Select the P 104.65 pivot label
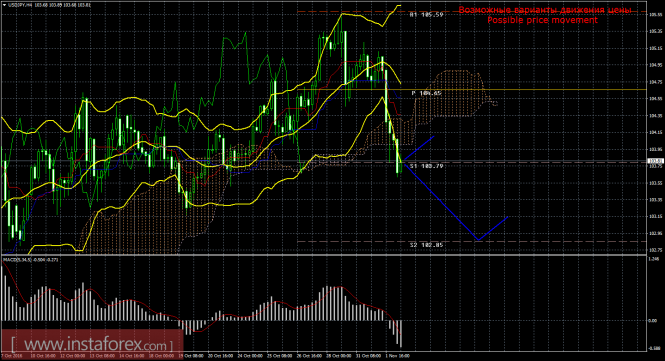This screenshot has width=665, height=361. click(427, 93)
